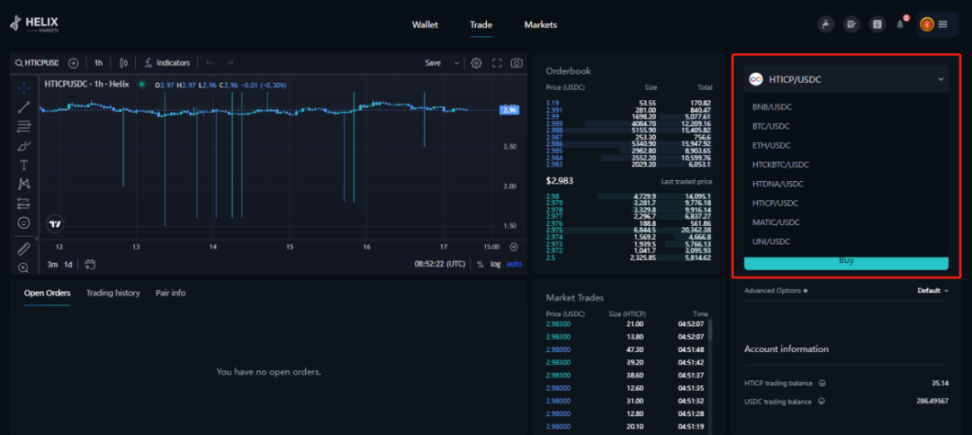Select the text annotation tool
Screen dimensions: 972x435
(24, 165)
